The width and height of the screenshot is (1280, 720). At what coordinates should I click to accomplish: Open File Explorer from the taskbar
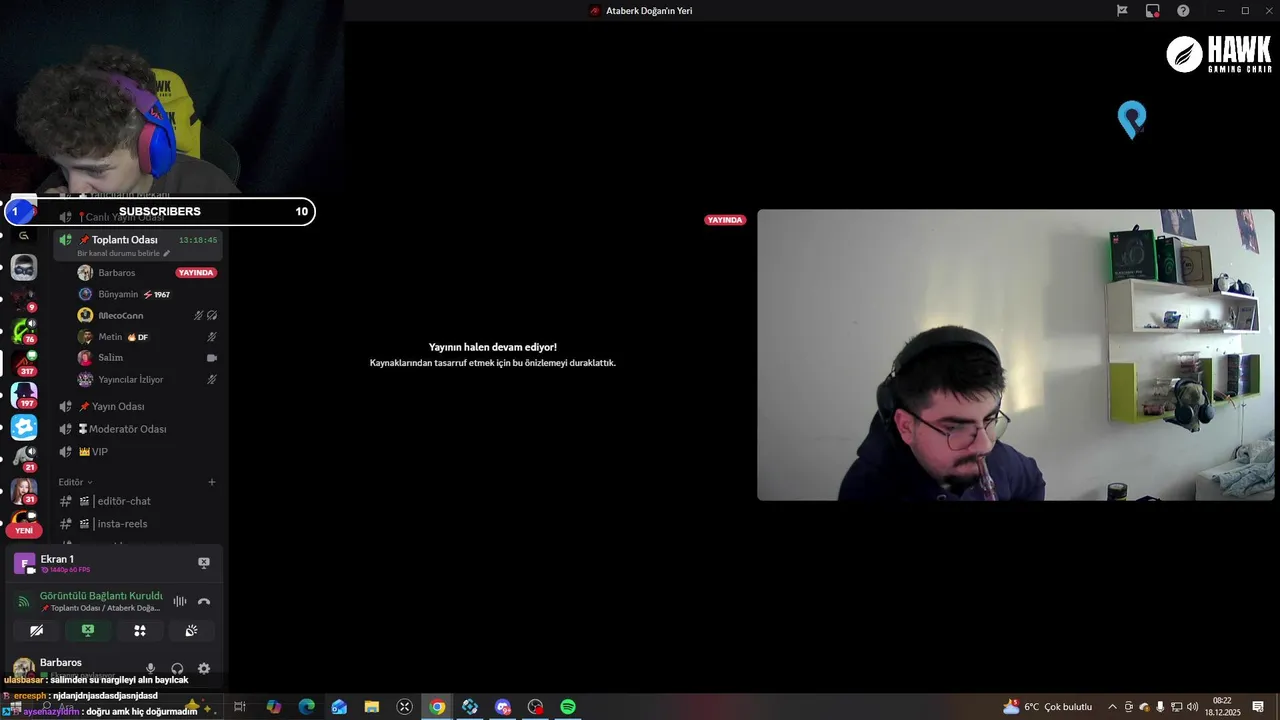372,707
